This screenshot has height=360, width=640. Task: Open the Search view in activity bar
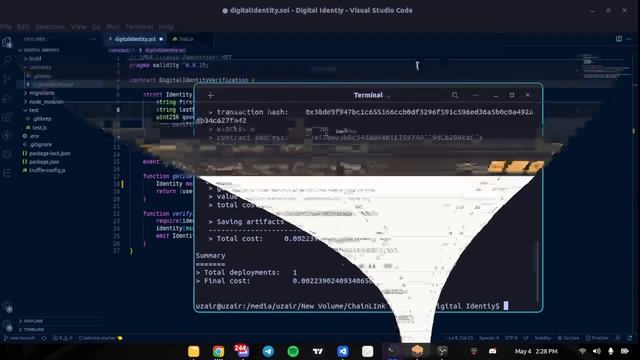click(x=7, y=60)
